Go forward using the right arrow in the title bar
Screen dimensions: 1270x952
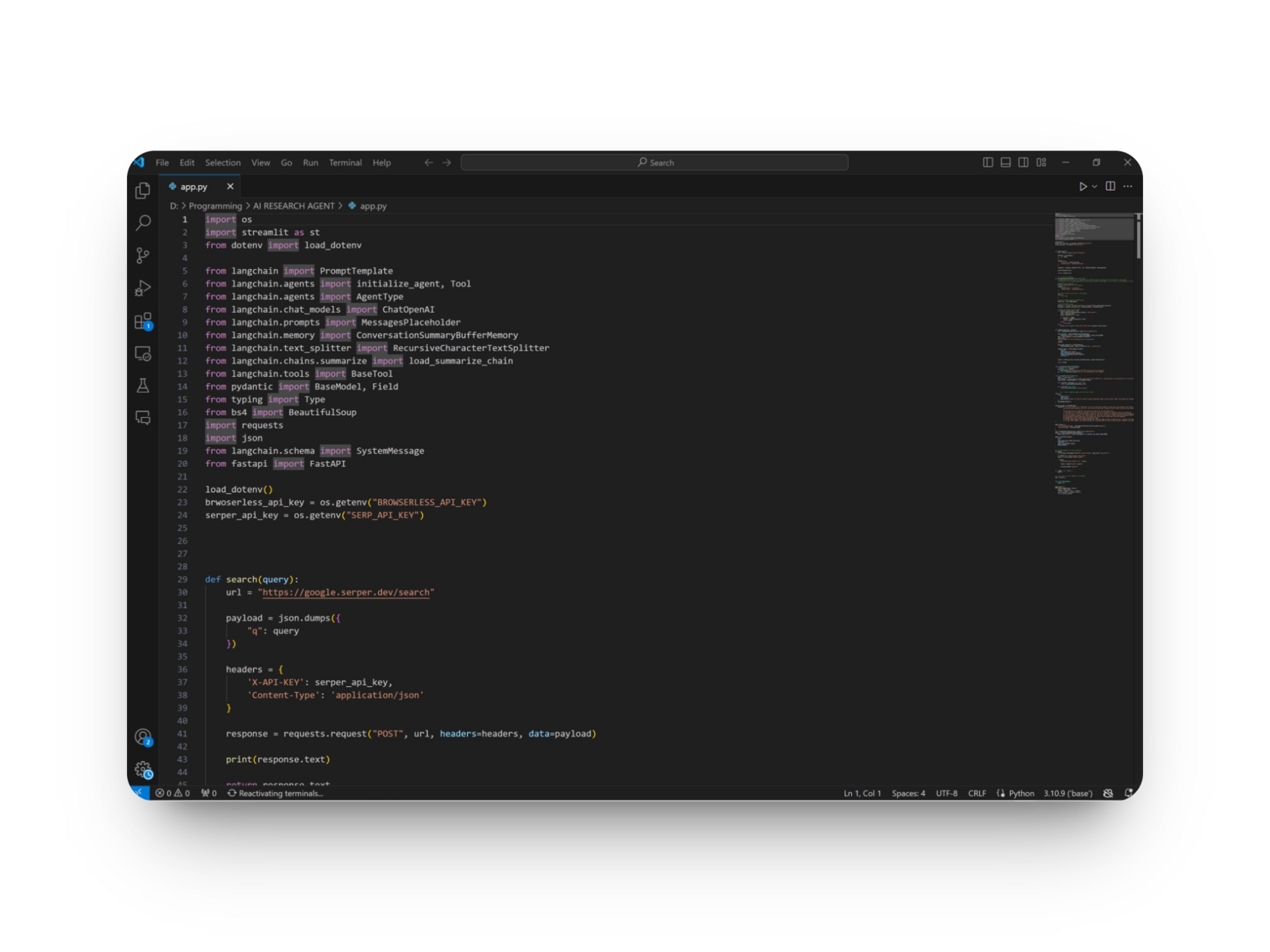coord(447,162)
